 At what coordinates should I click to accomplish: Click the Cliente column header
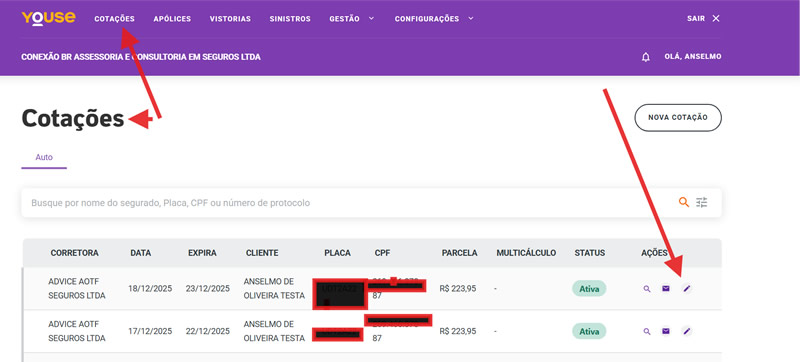coord(262,253)
